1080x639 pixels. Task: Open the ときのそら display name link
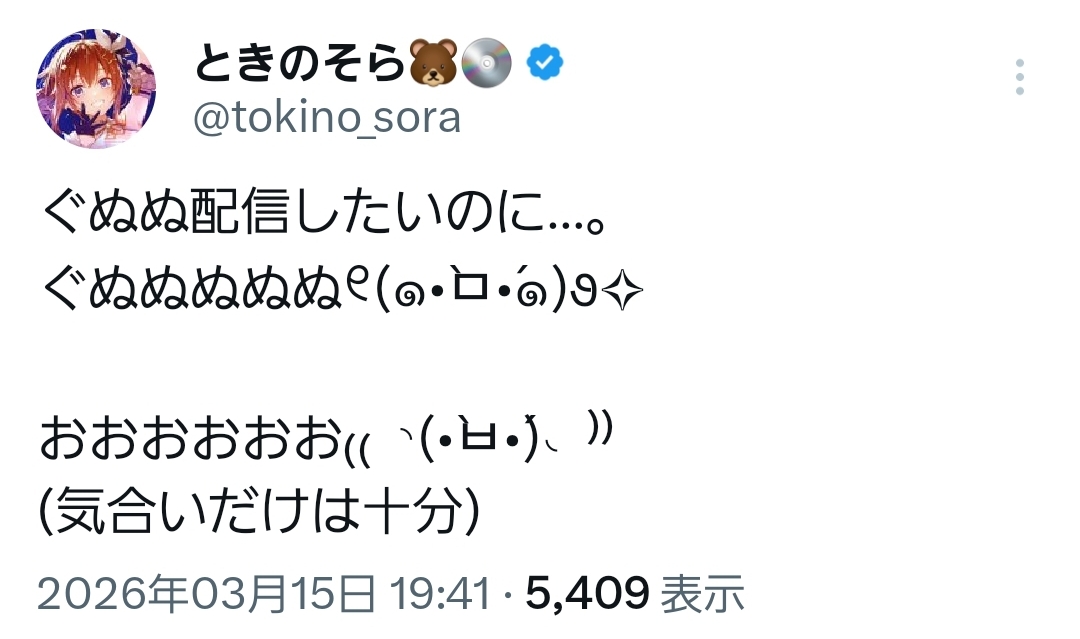click(300, 65)
